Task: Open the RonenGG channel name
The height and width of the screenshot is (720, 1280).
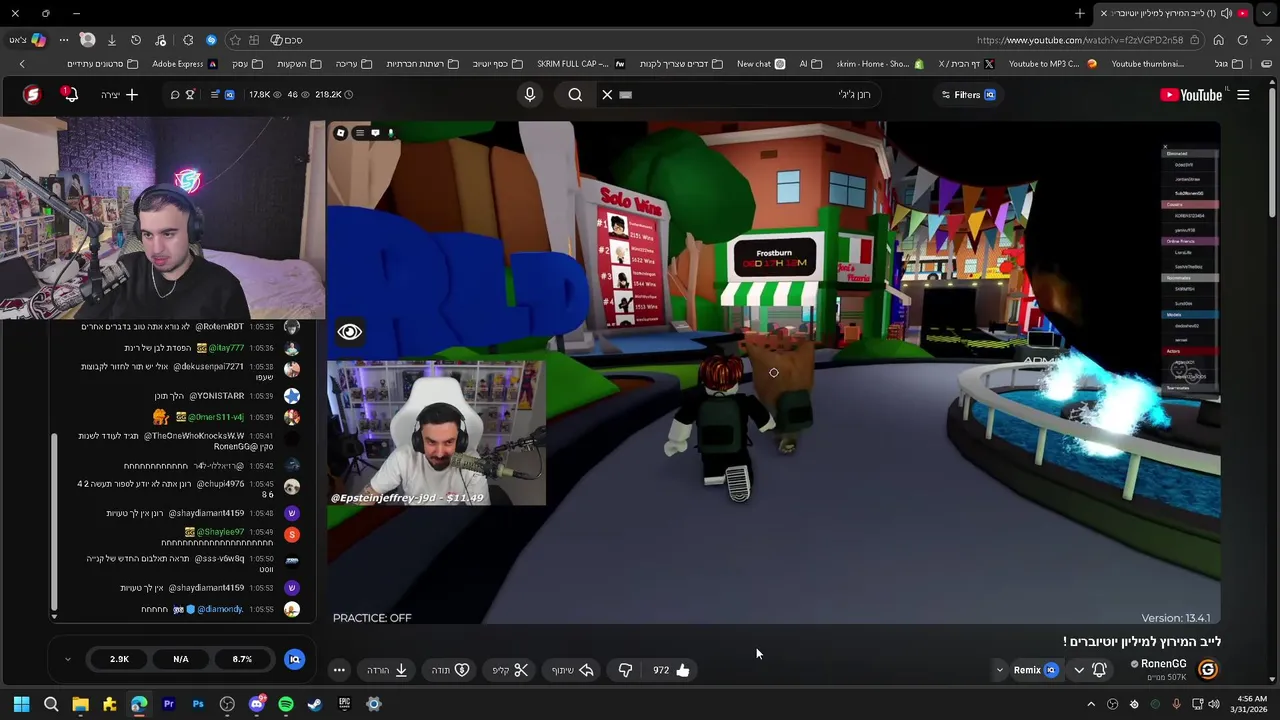Action: tap(1163, 664)
